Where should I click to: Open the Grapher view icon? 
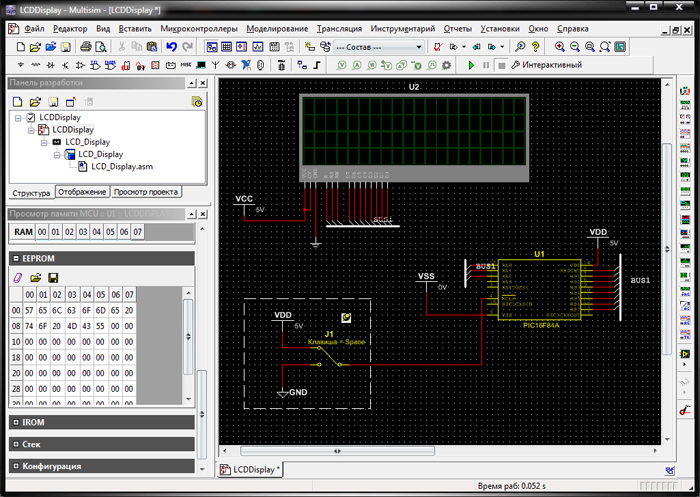(258, 46)
